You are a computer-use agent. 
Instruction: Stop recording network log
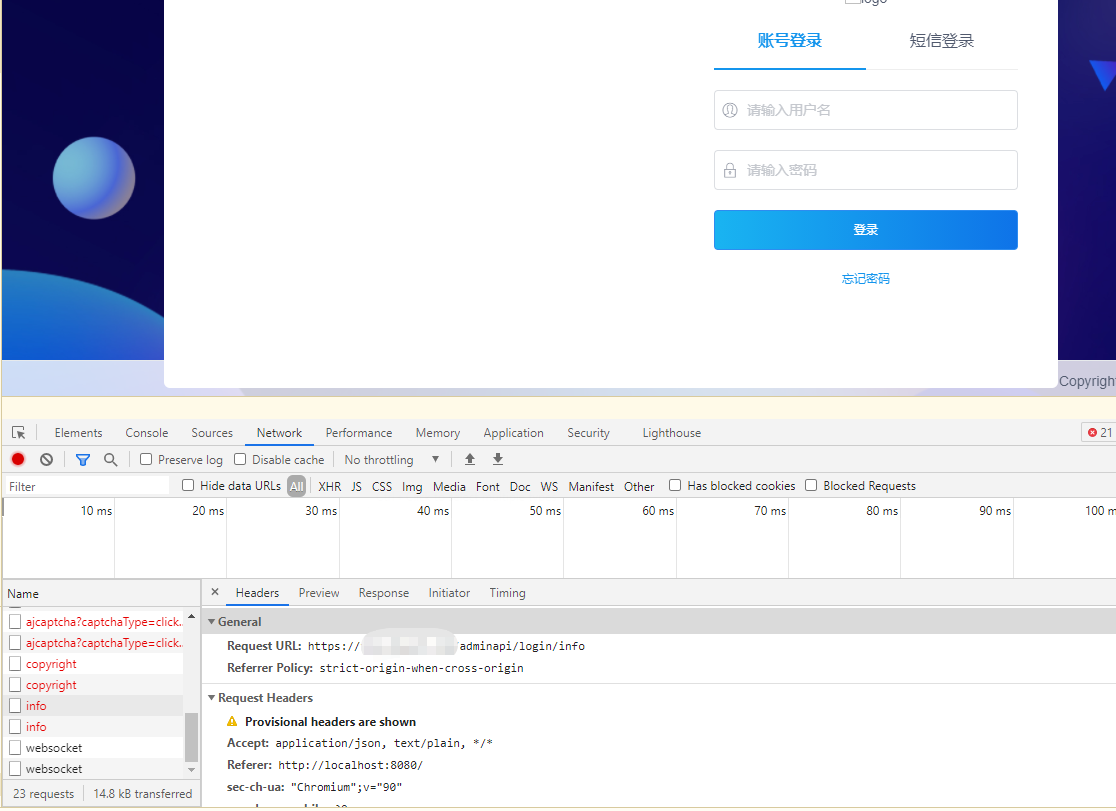18,460
